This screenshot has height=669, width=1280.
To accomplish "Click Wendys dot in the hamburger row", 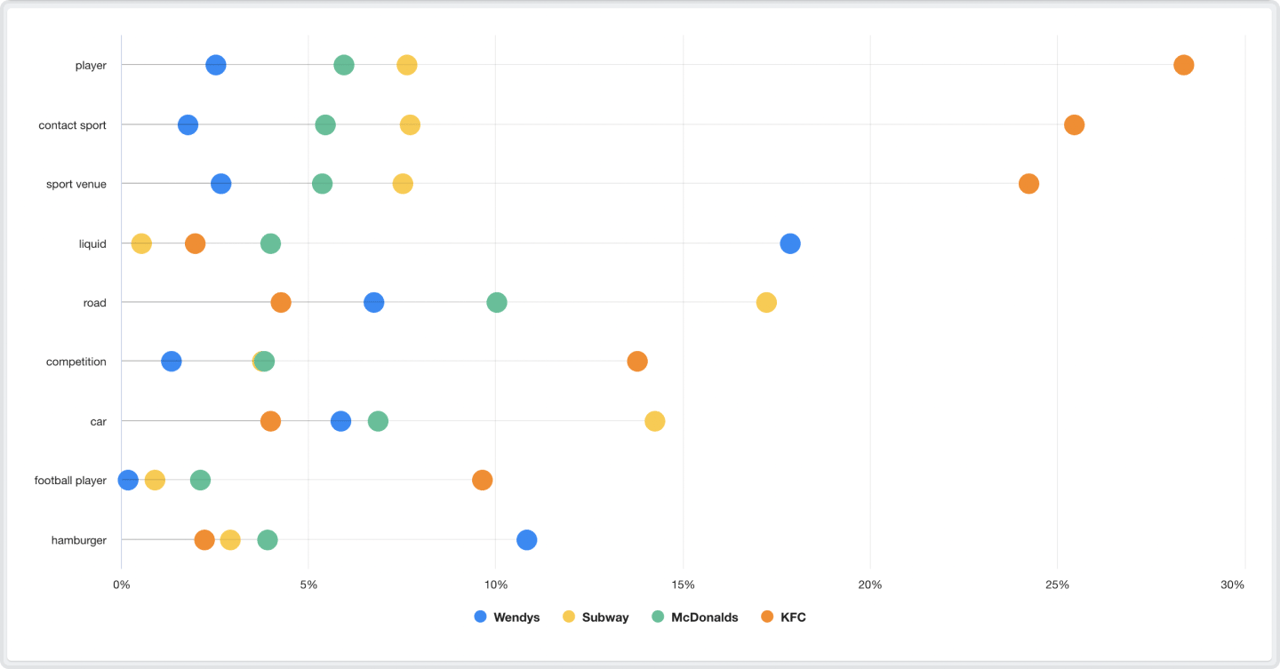I will [x=527, y=540].
